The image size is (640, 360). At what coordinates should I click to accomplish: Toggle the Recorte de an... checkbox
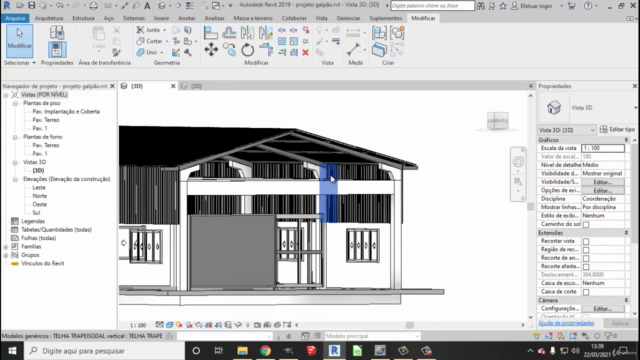586,258
